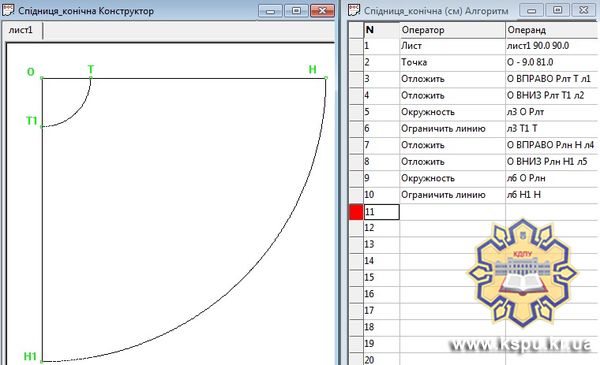Select the empty row 11 number cell
This screenshot has height=365, width=600.
[382, 212]
